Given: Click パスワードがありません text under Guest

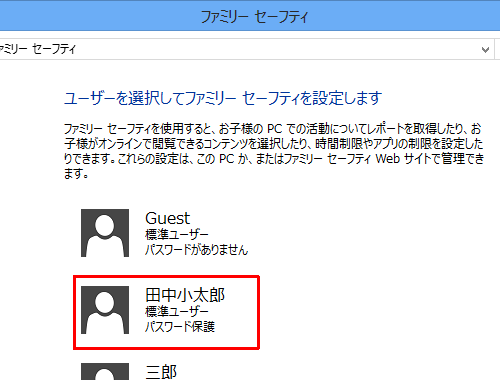Looking at the screenshot, I should 197,249.
